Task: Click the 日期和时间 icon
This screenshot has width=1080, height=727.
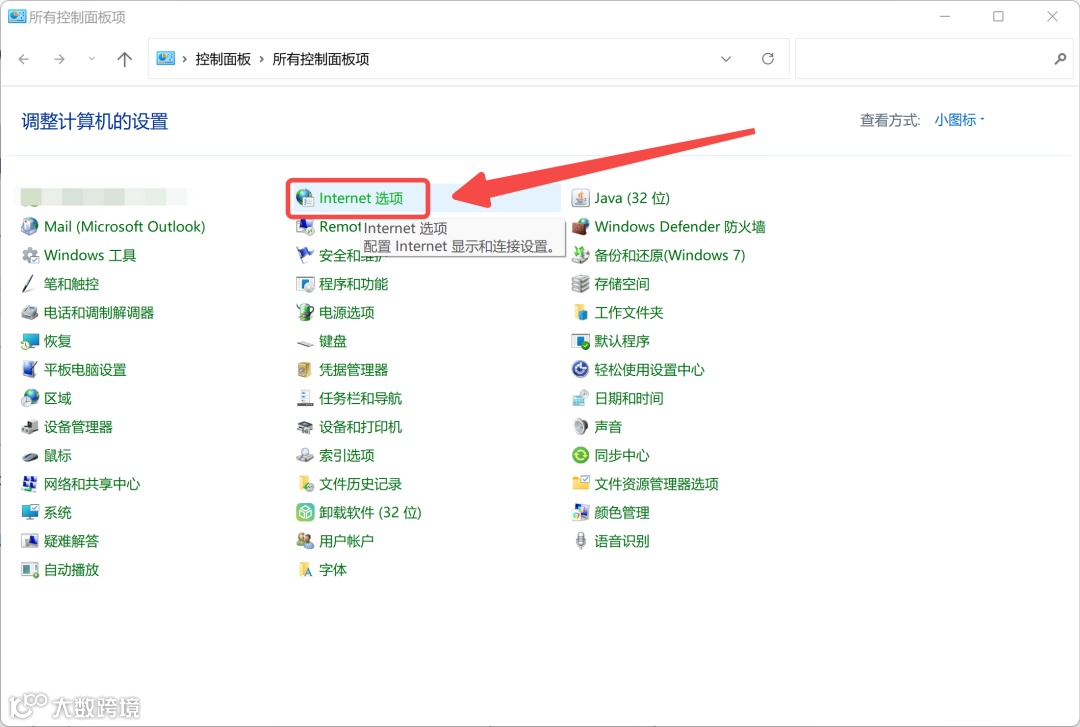Action: (x=580, y=398)
